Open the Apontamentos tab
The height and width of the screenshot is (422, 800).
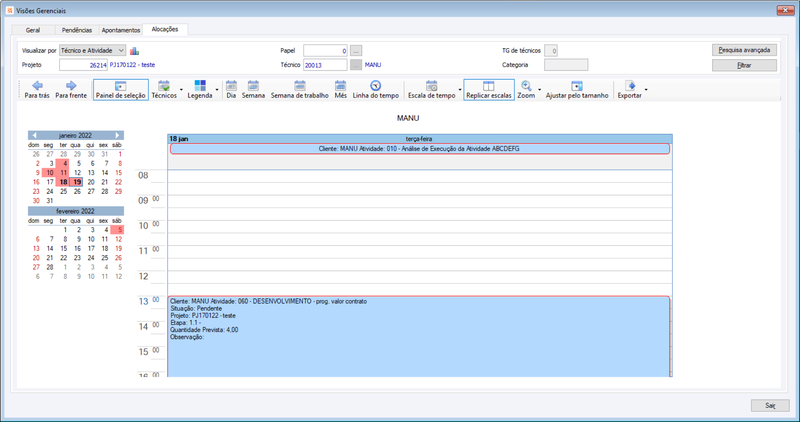pos(121,30)
